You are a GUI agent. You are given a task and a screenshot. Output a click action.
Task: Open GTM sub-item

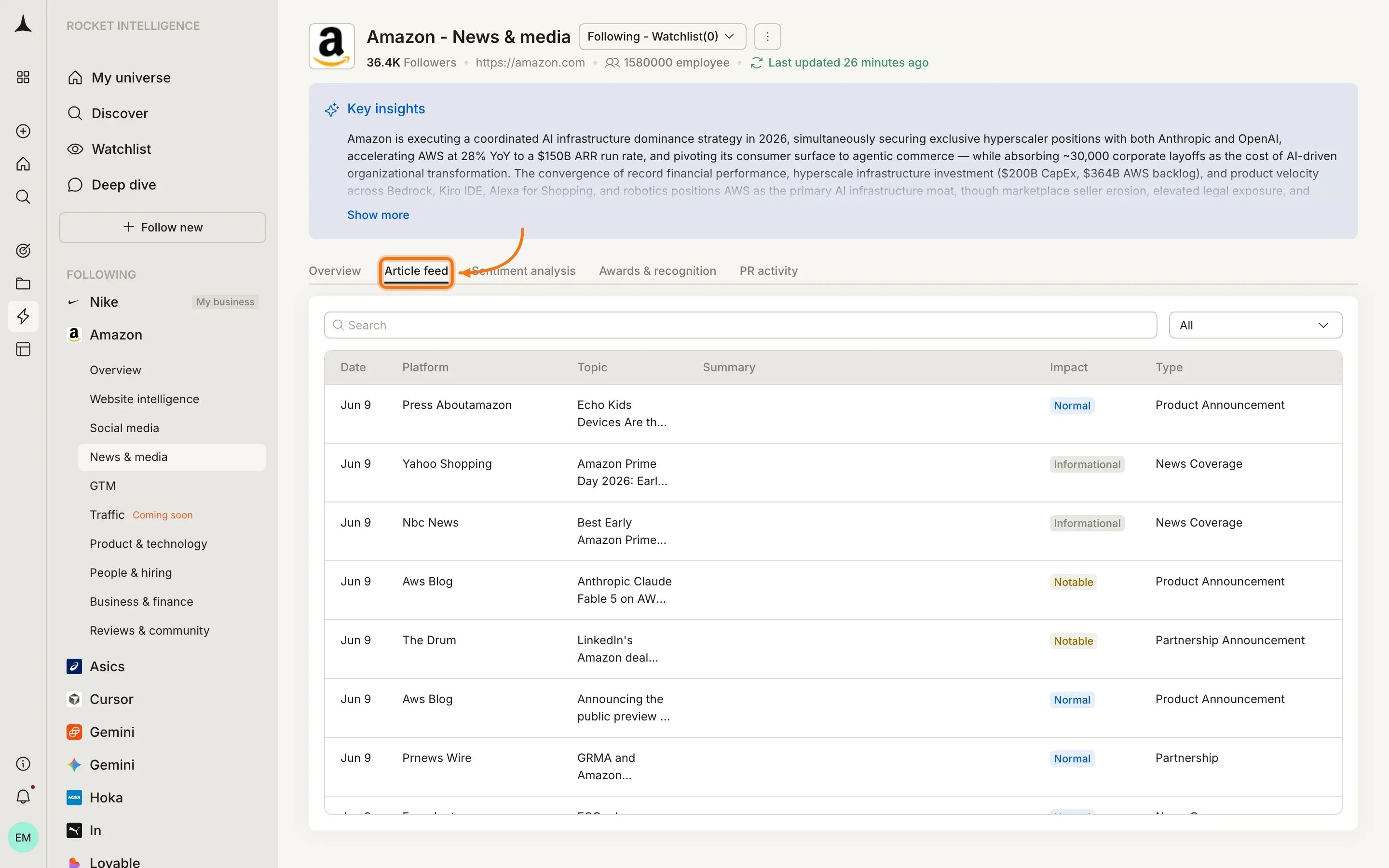103,486
